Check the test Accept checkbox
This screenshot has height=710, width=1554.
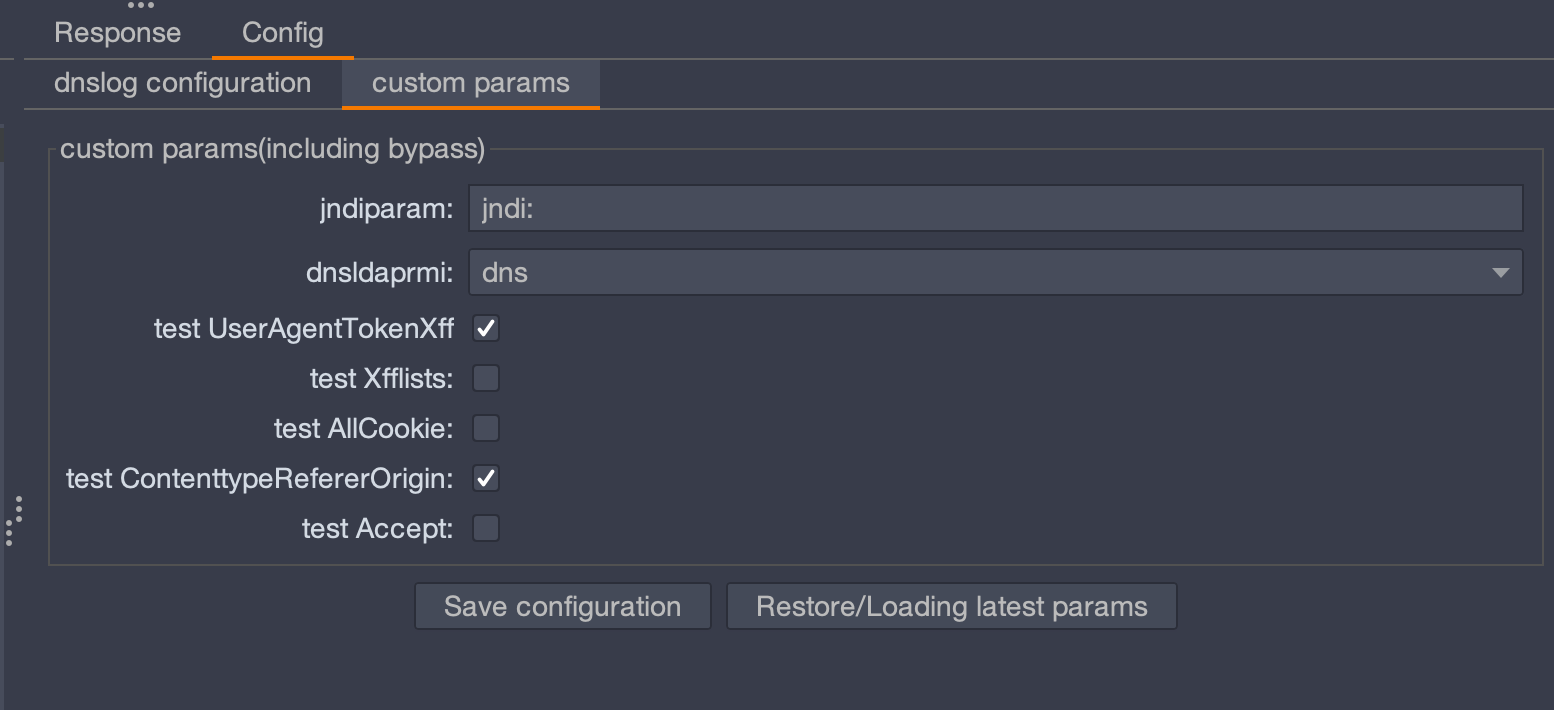486,528
